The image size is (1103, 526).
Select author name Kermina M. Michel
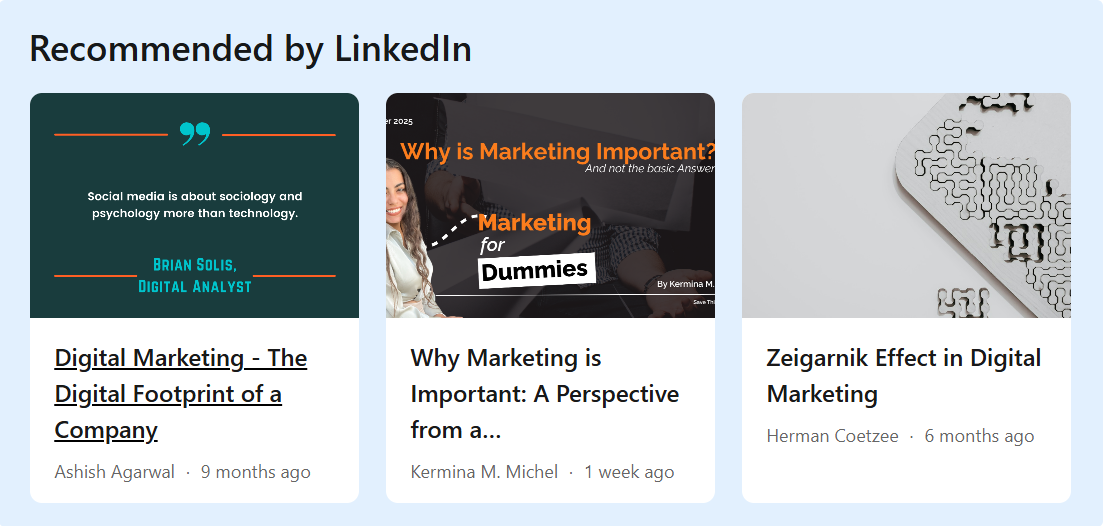[x=484, y=472]
